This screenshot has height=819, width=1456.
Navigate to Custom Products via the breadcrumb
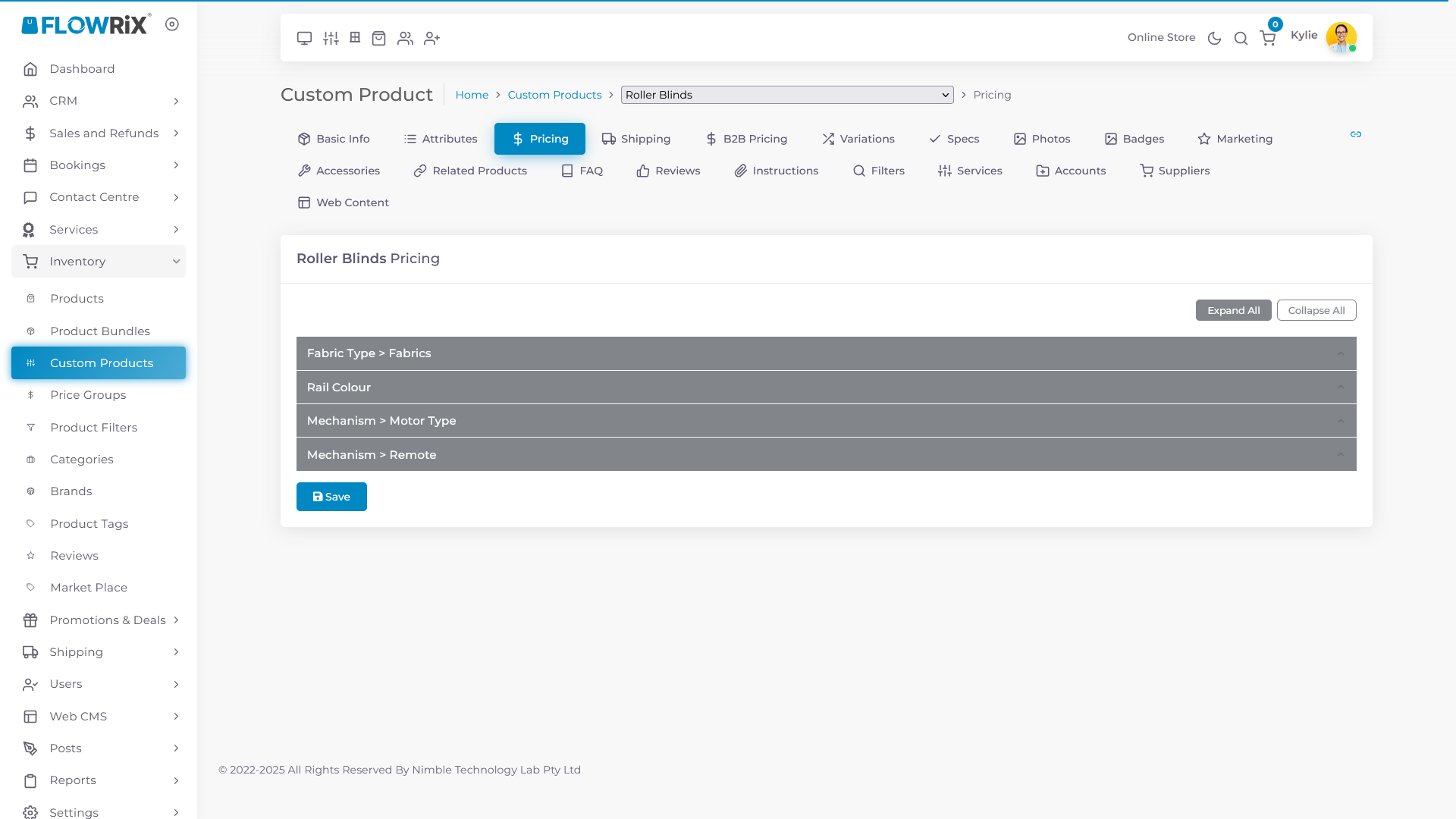[x=554, y=95]
